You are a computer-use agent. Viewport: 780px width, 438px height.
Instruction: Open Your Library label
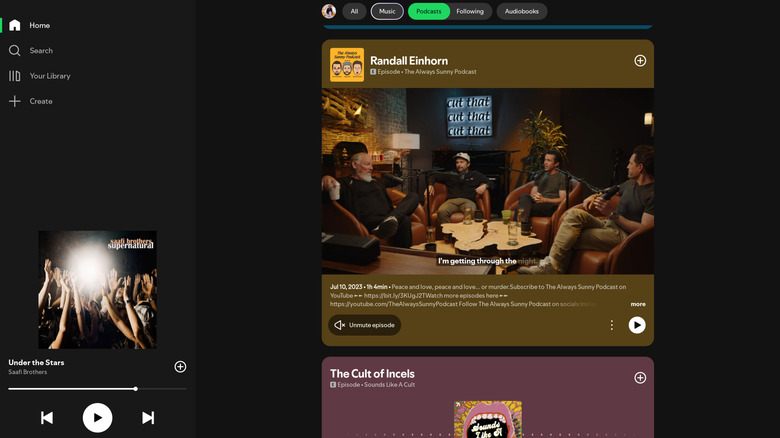[x=50, y=76]
